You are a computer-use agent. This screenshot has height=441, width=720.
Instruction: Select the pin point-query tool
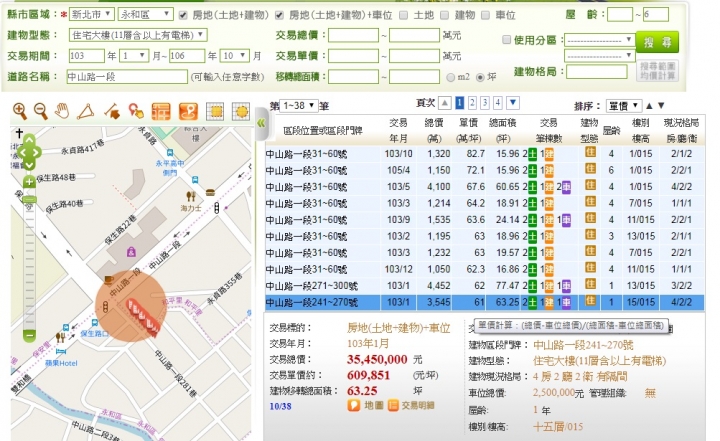pos(136,111)
